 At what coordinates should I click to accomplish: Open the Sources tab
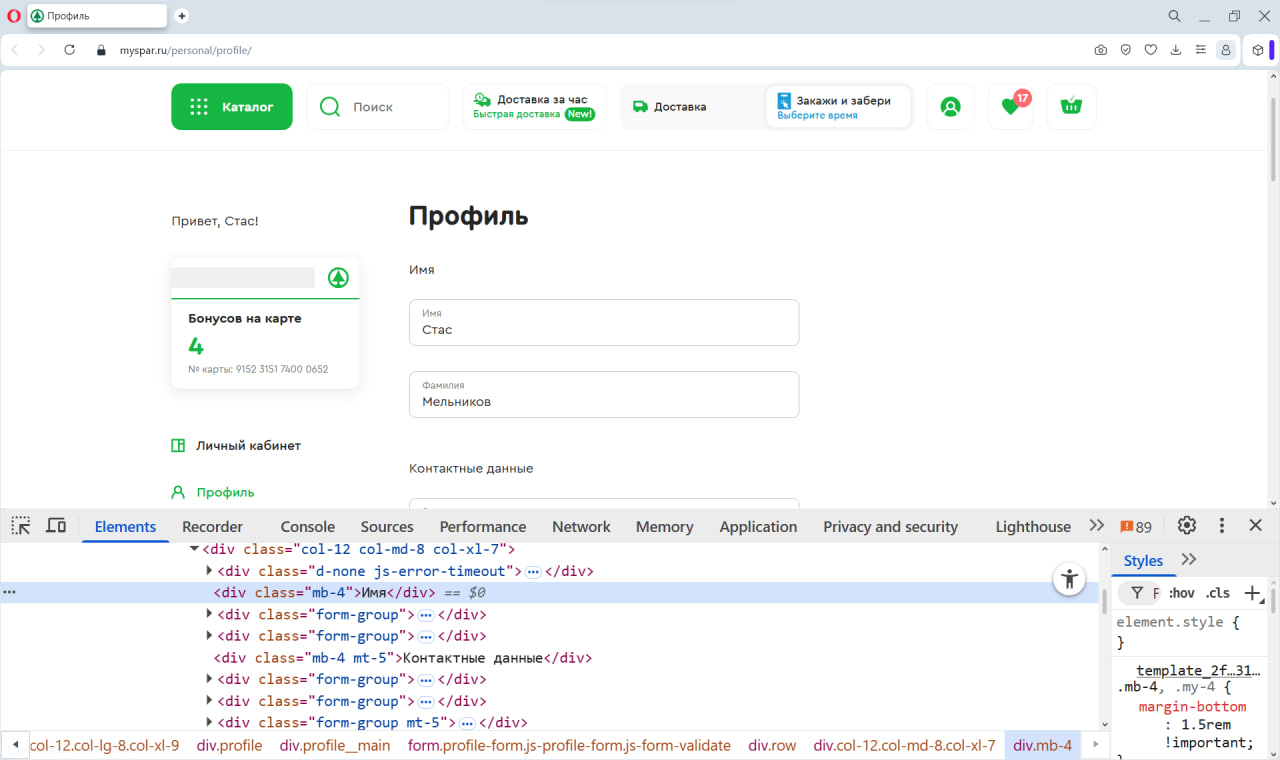[387, 527]
